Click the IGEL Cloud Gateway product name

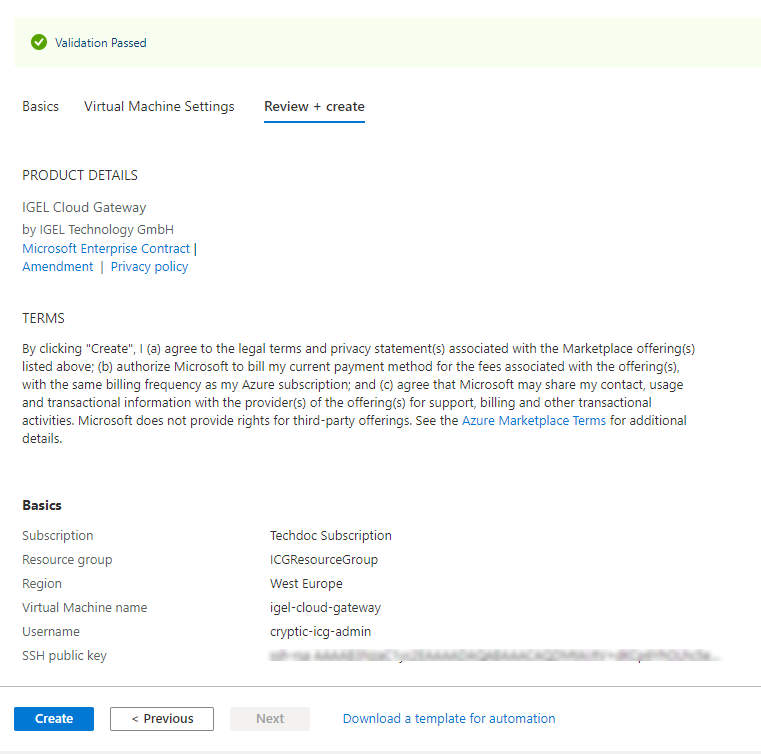point(84,208)
